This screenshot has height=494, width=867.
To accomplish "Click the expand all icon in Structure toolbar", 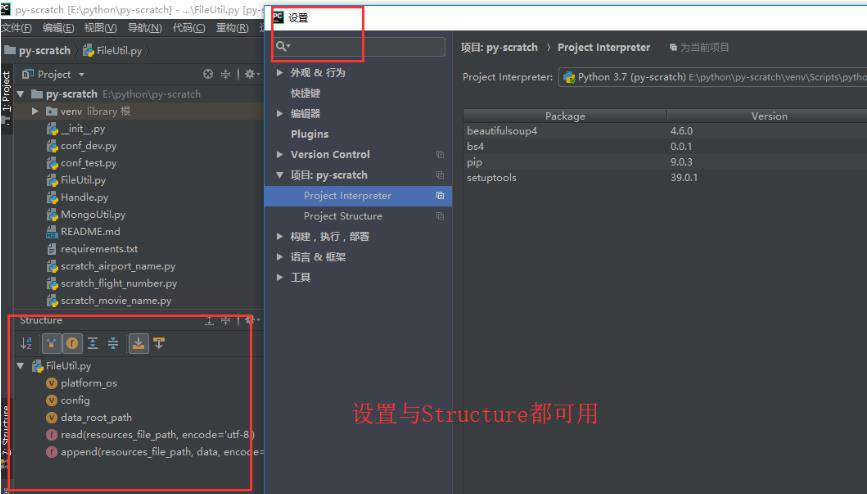I will tap(93, 344).
